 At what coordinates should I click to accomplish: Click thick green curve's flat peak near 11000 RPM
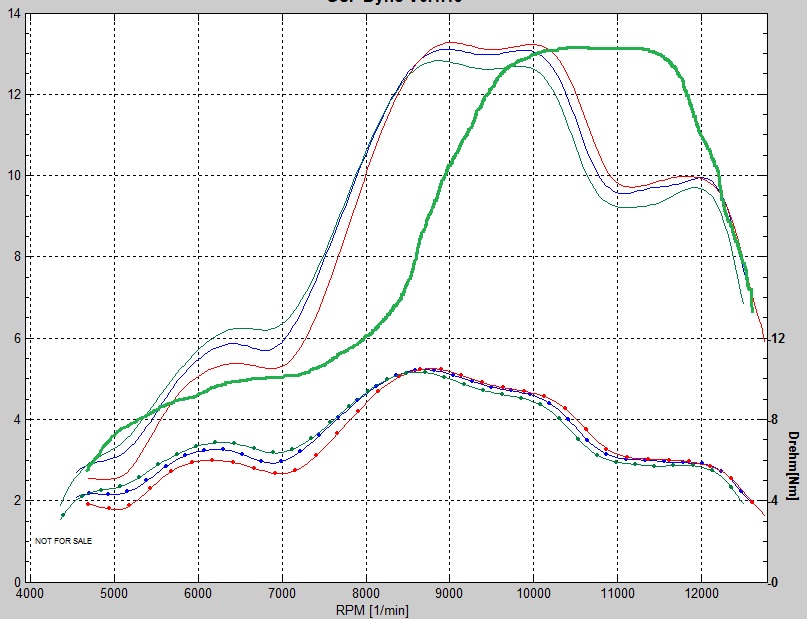[x=617, y=48]
